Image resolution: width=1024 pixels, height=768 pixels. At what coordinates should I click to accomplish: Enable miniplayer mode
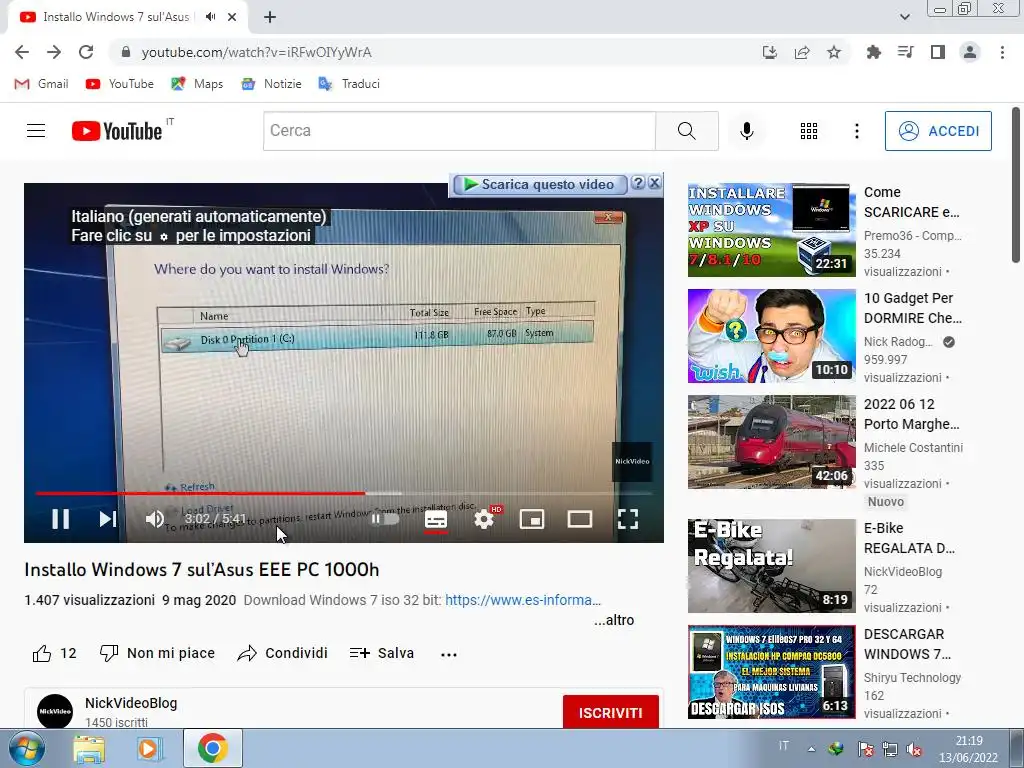pos(532,519)
